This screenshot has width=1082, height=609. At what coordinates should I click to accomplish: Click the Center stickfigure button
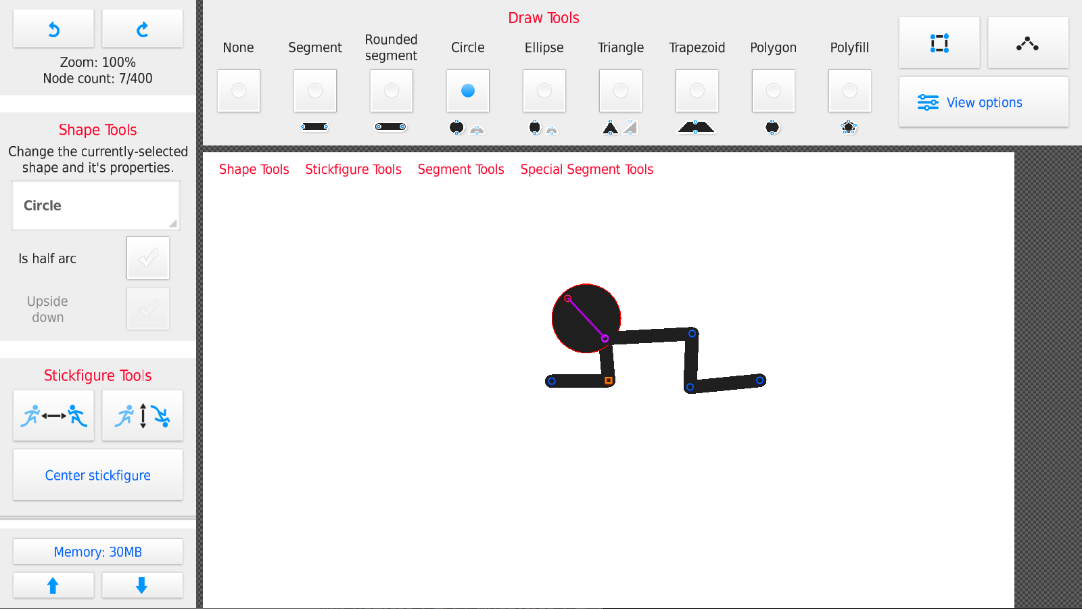pos(98,475)
